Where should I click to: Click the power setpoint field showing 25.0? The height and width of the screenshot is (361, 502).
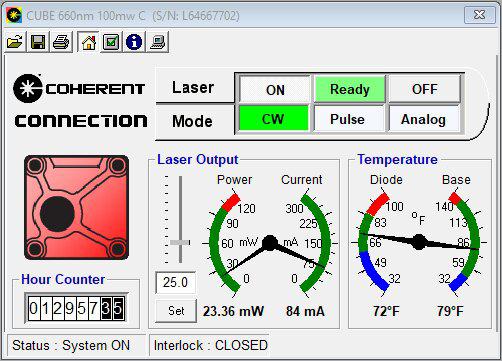coord(175,283)
